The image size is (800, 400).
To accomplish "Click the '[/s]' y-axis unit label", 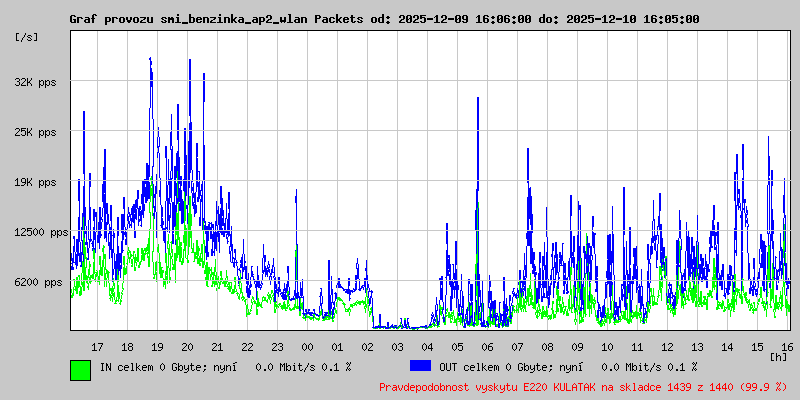I will click(27, 37).
